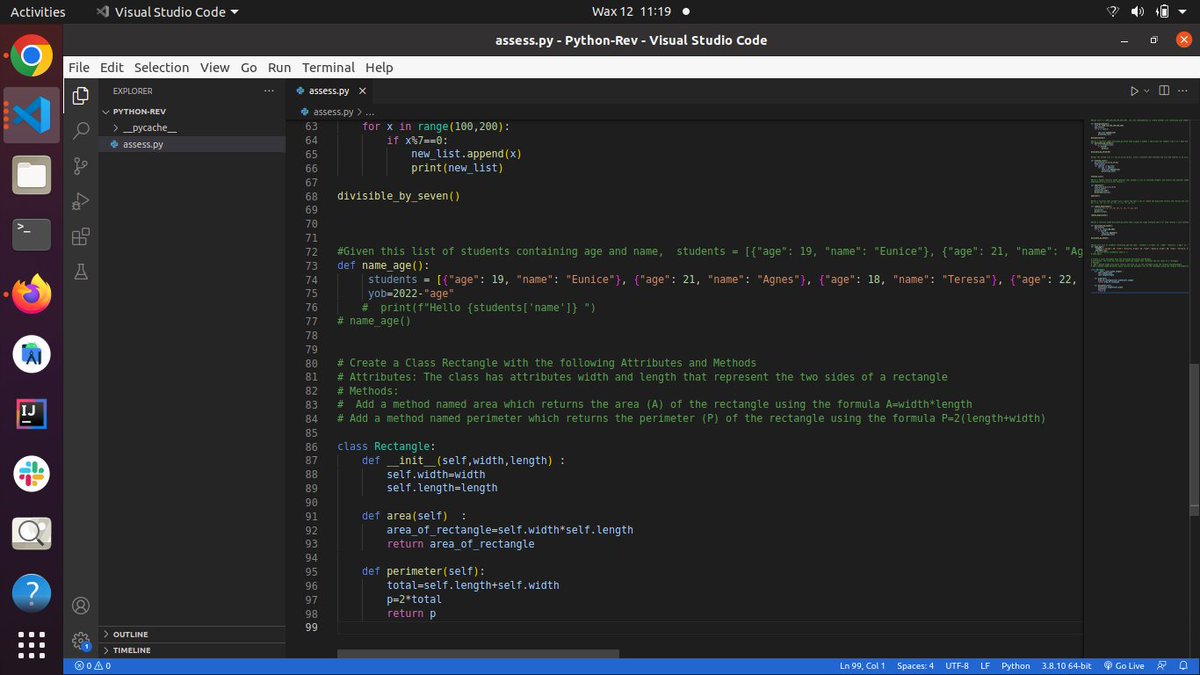Open Terminal from the dock
The height and width of the screenshot is (675, 1200).
(x=31, y=234)
